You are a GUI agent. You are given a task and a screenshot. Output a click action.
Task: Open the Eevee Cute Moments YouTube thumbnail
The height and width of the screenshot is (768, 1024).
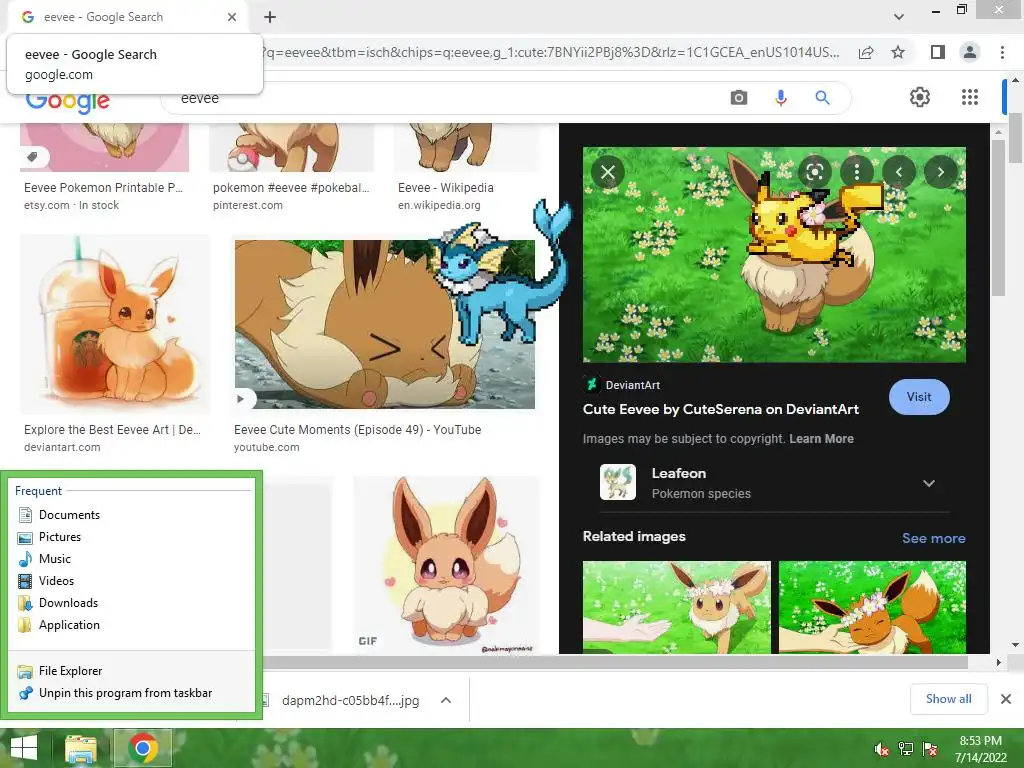385,325
